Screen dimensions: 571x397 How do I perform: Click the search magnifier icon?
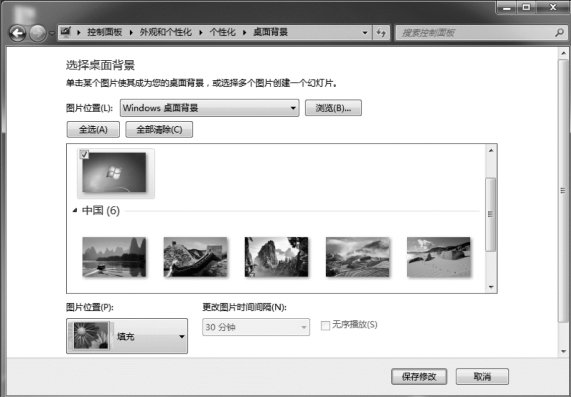tap(559, 33)
